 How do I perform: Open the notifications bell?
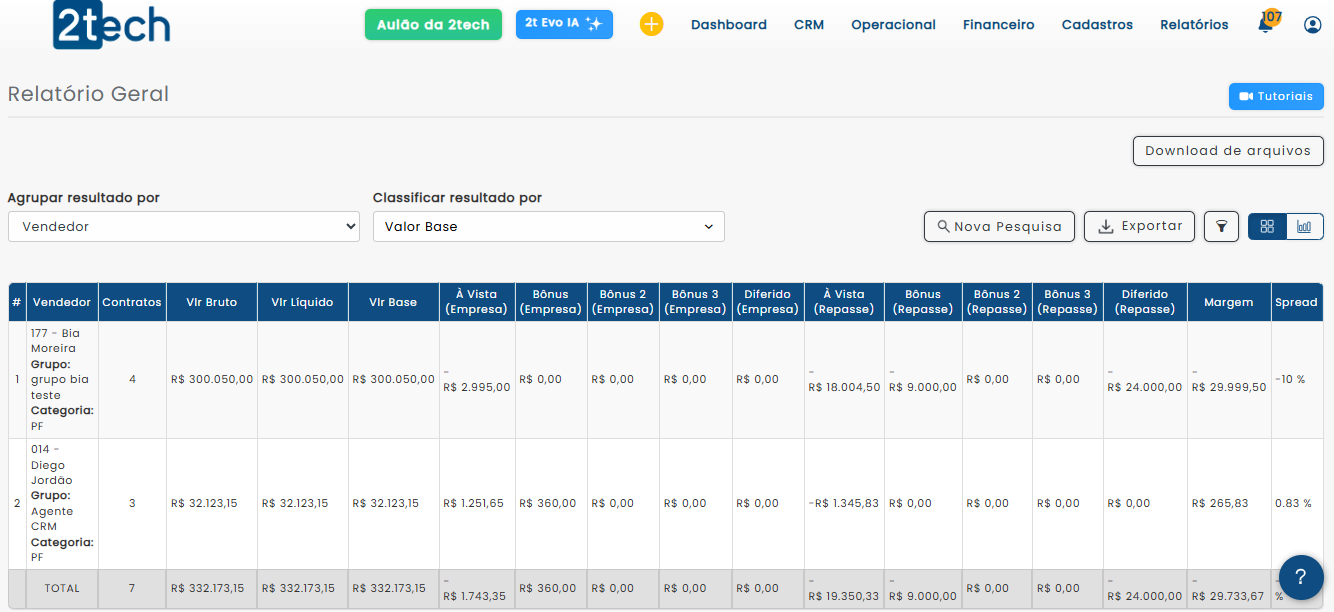(1266, 25)
